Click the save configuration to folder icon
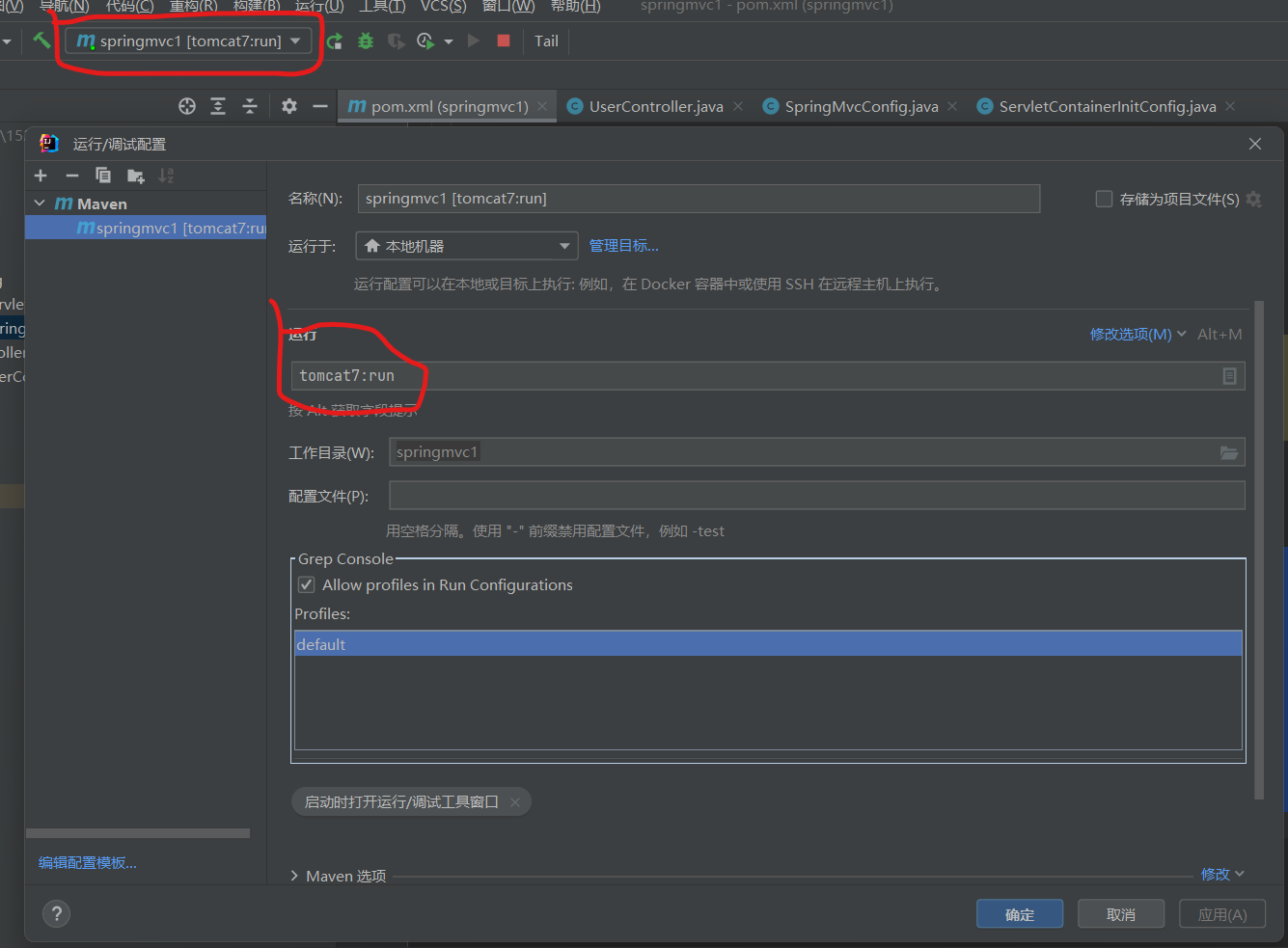The image size is (1288, 948). coord(135,176)
